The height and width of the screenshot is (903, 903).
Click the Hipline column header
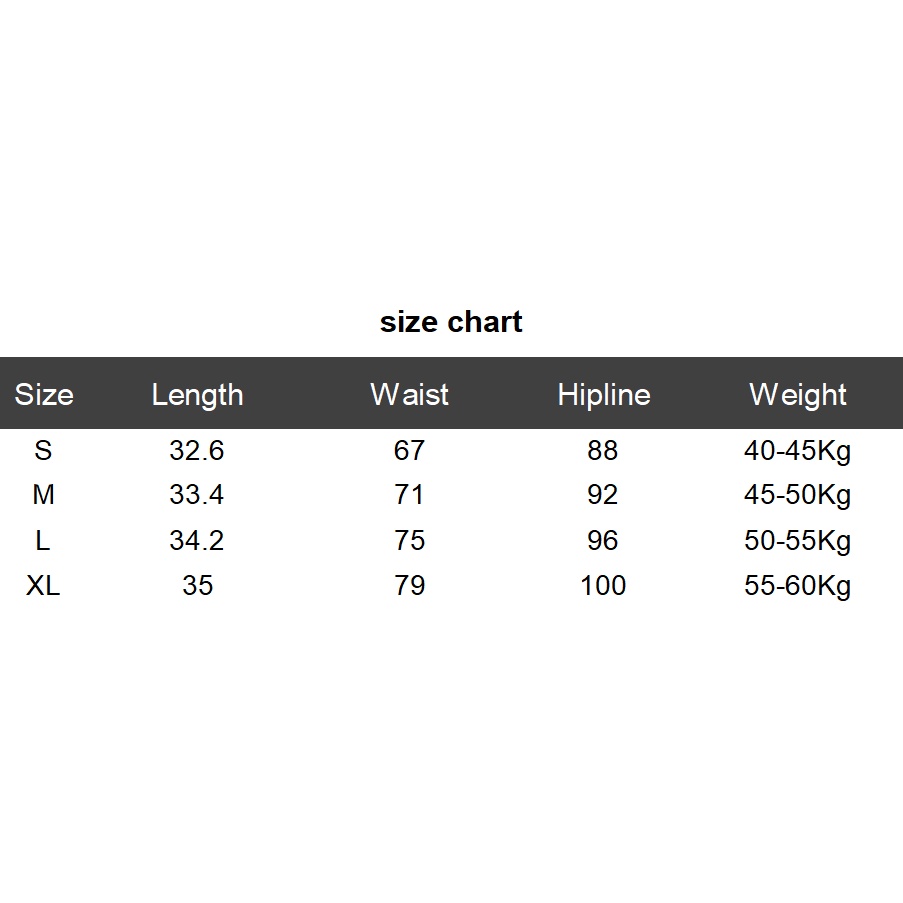(x=603, y=394)
